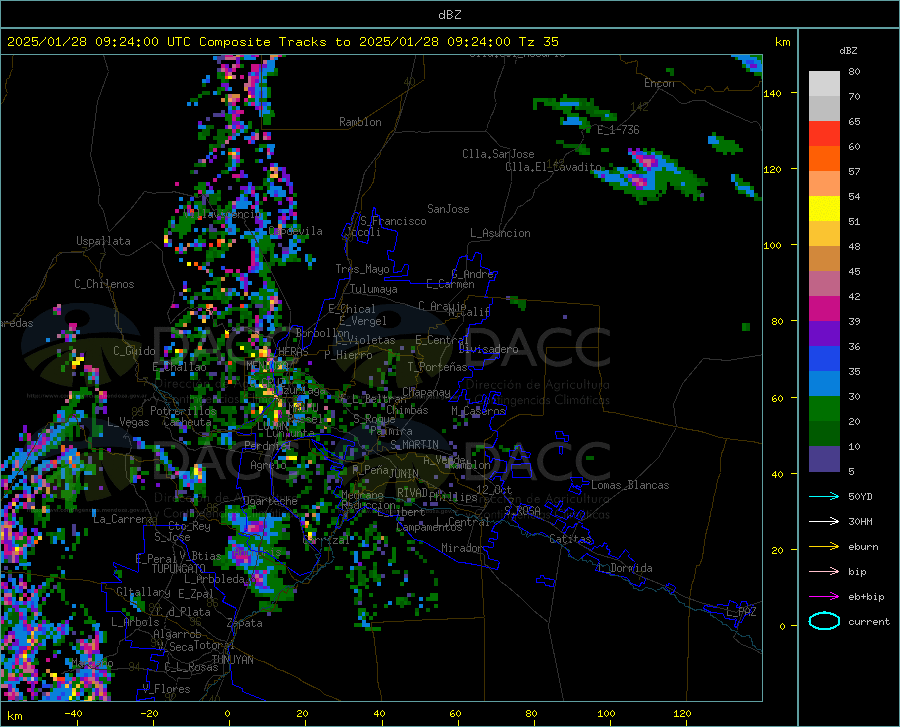Click the L_Dormida map label
The width and height of the screenshot is (900, 727).
(x=625, y=568)
